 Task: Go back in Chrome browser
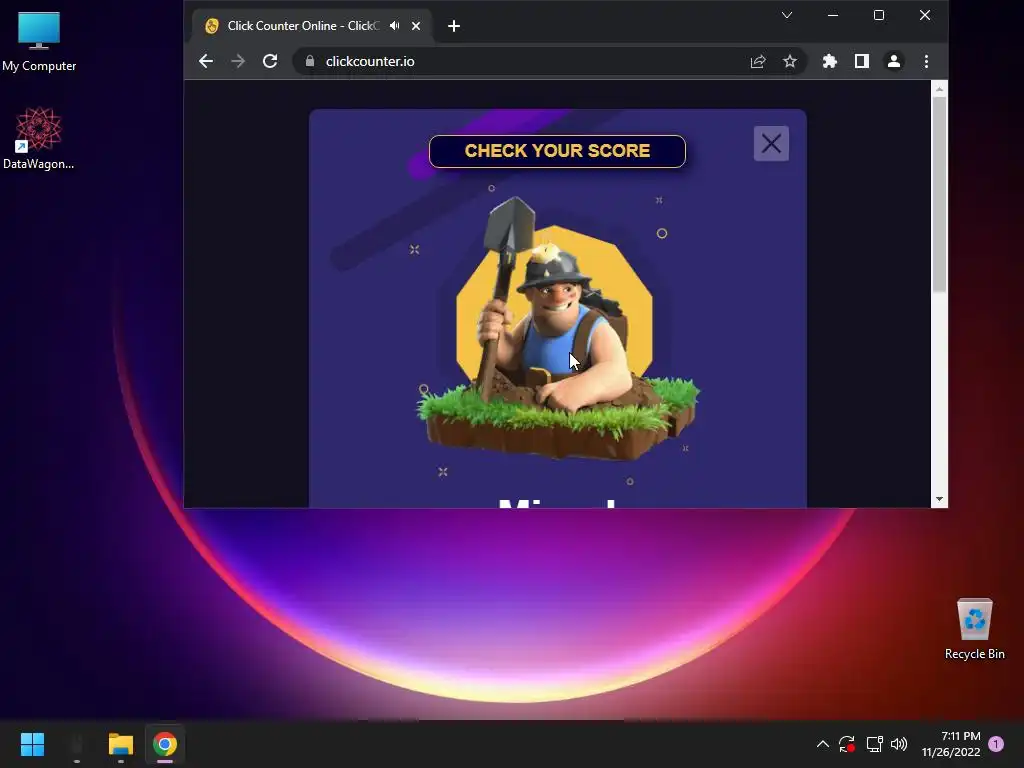tap(206, 61)
